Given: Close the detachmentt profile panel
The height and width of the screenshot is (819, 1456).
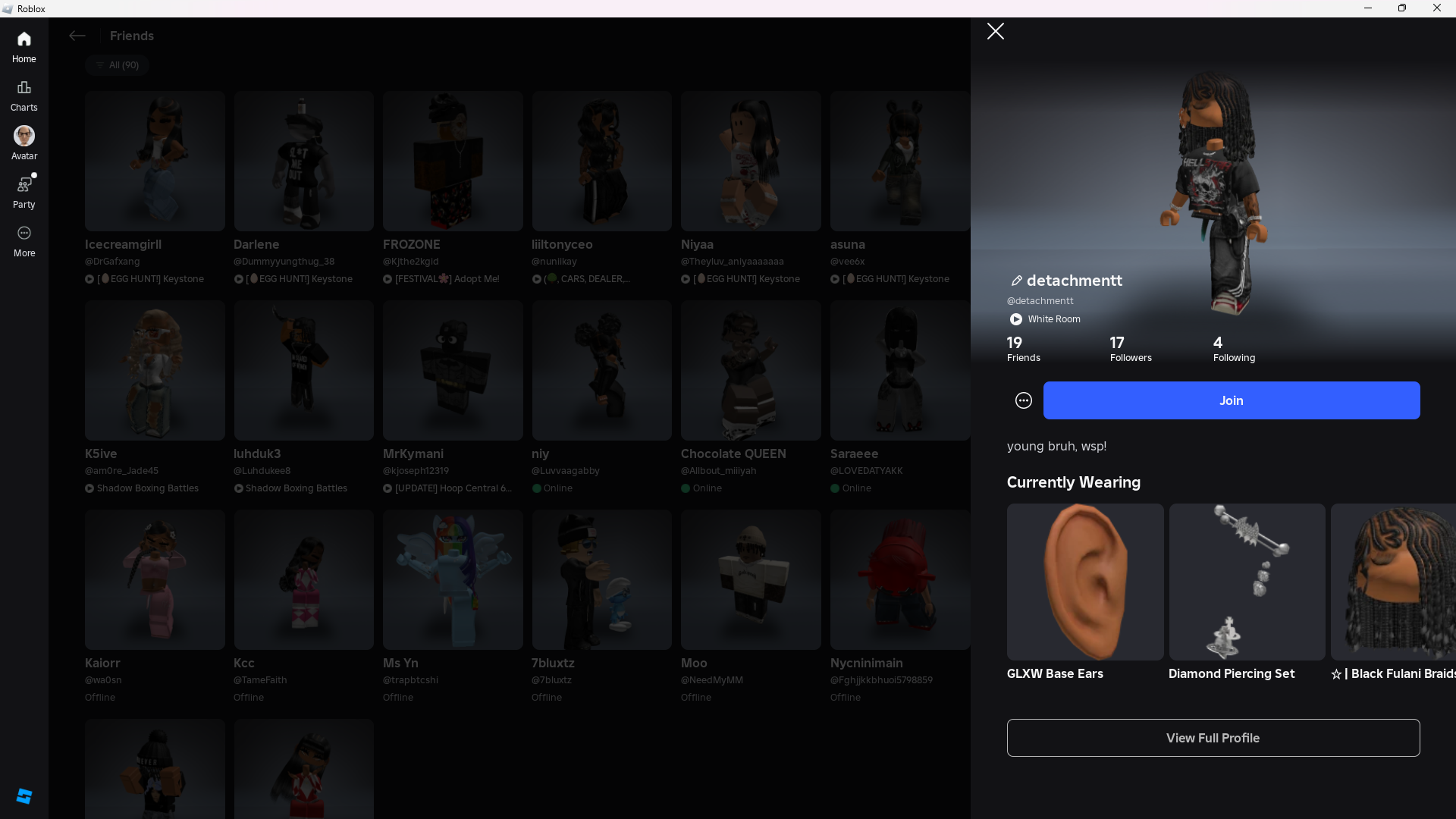Looking at the screenshot, I should [x=996, y=31].
